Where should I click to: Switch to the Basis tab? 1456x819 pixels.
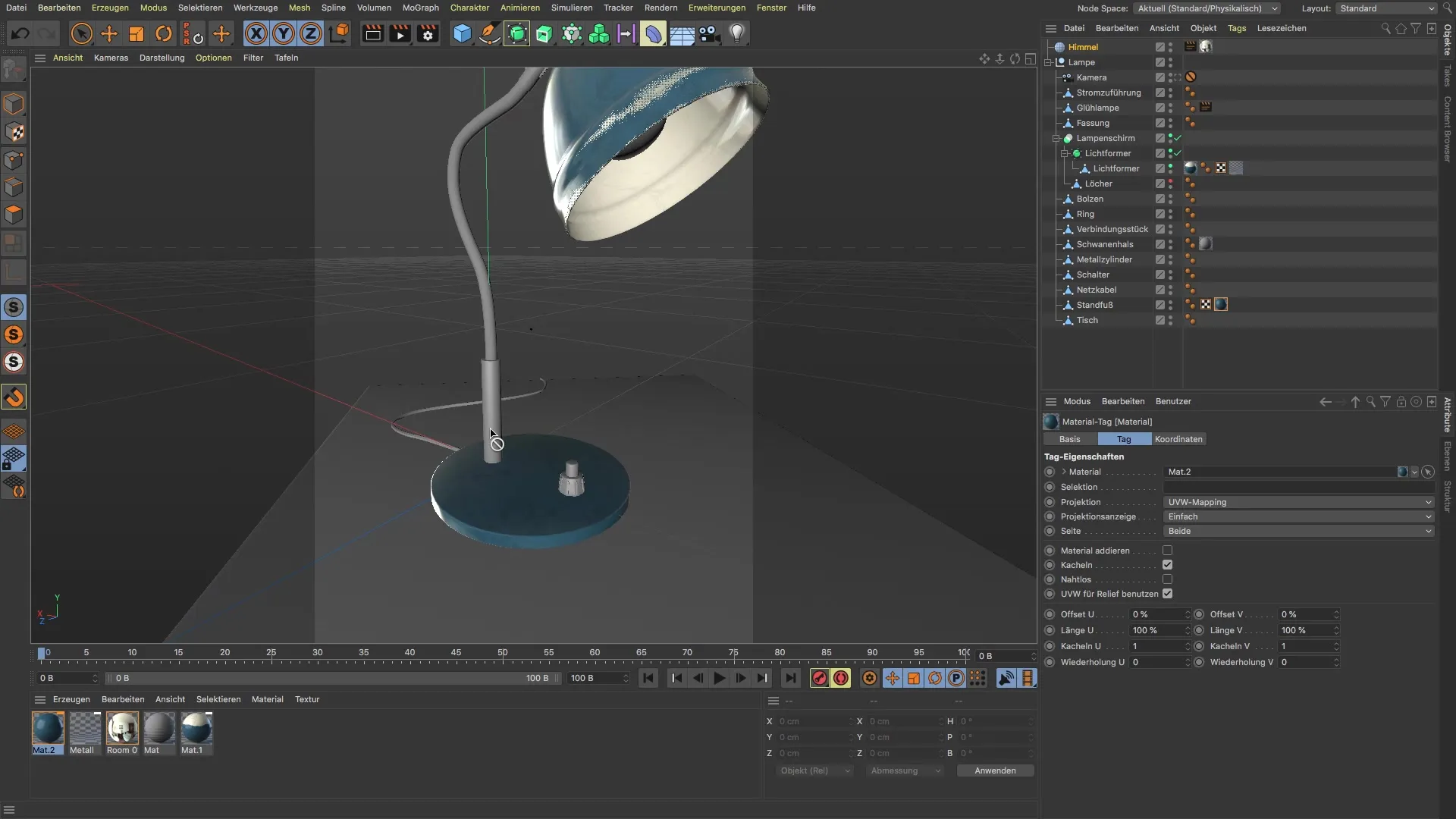tap(1070, 439)
